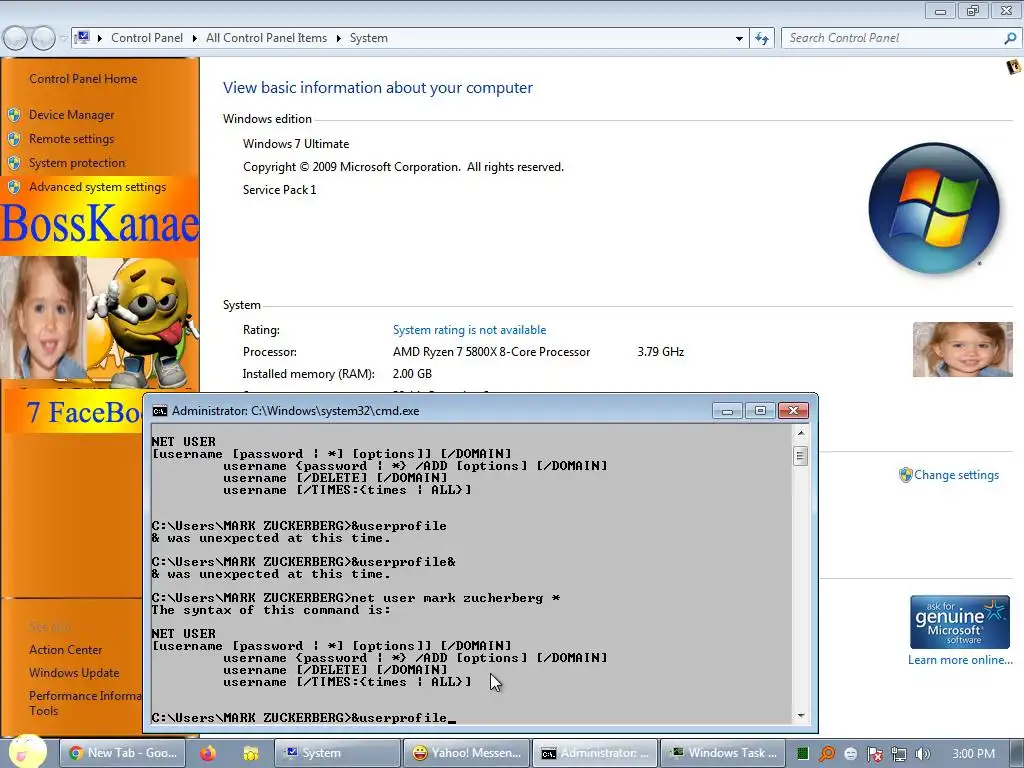Click Control Panel breadcrumb
The image size is (1024, 768).
click(147, 39)
